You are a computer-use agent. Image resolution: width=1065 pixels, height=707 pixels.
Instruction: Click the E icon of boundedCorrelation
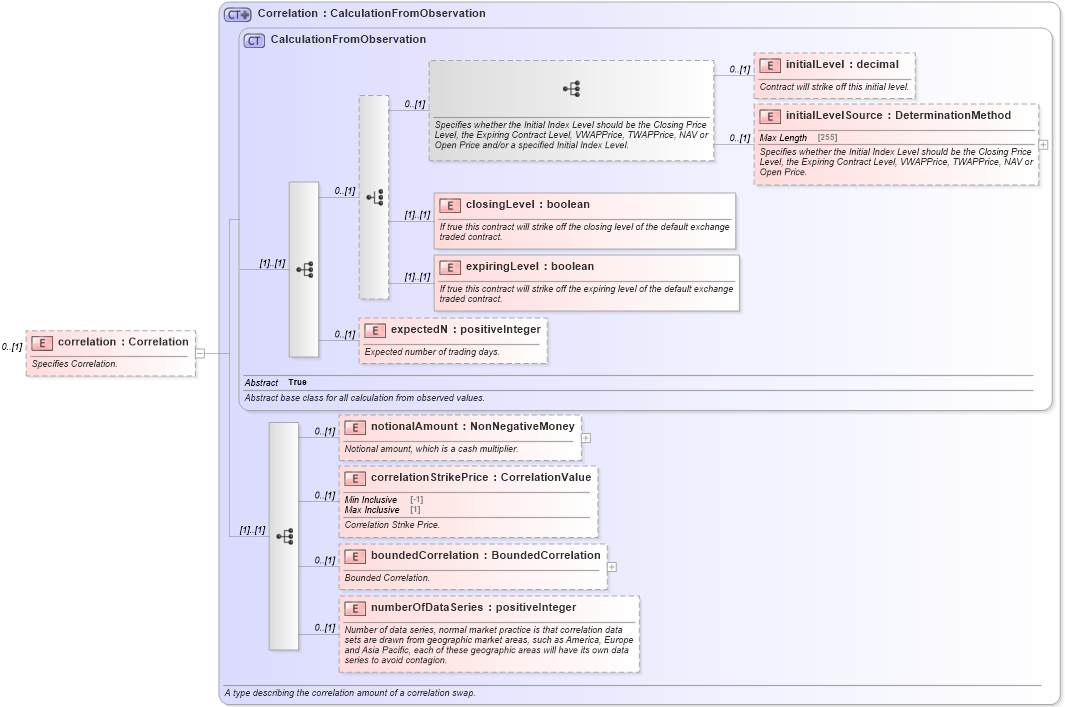point(355,556)
